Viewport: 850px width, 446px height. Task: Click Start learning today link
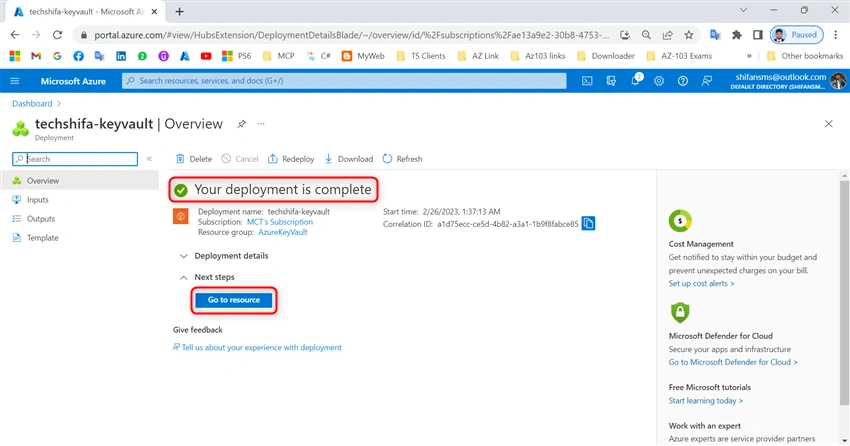coord(705,400)
